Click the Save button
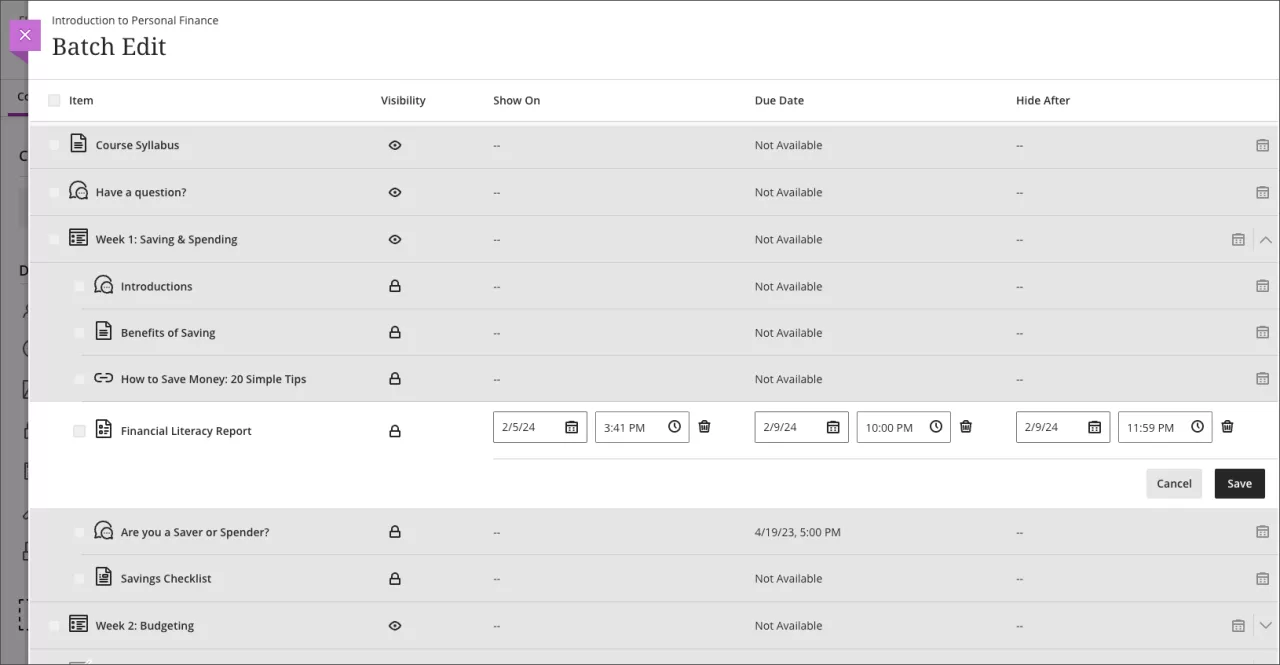The width and height of the screenshot is (1280, 665). point(1239,483)
